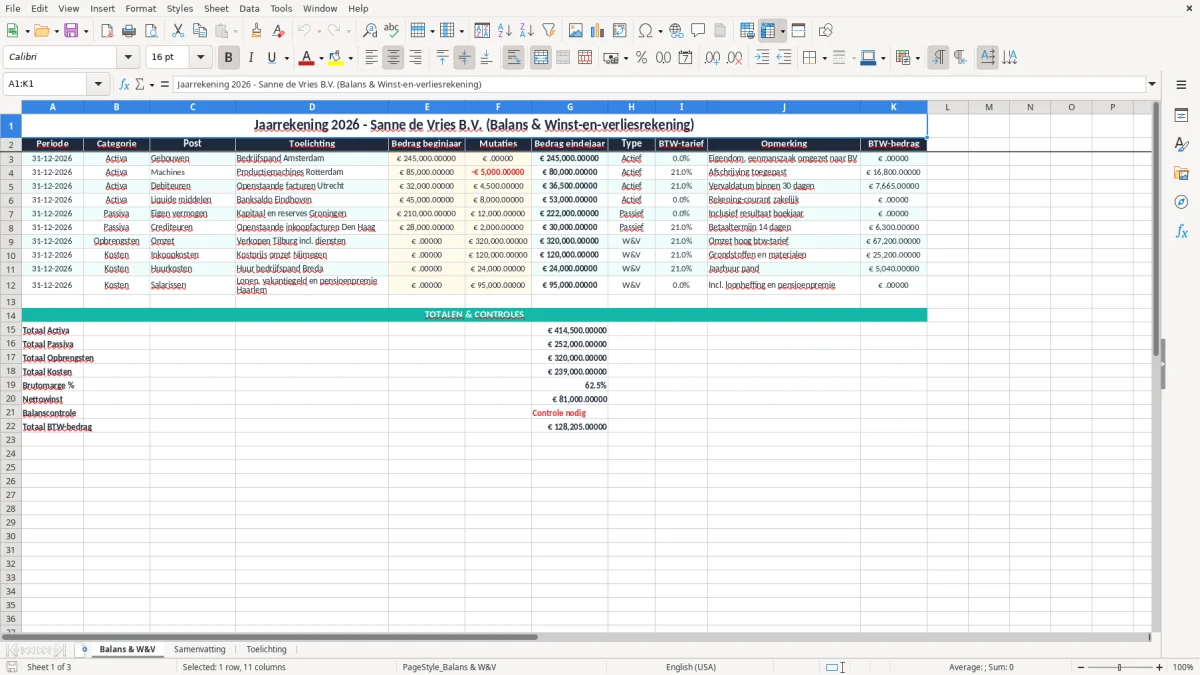Toggle Print Preview
The height and width of the screenshot is (675, 1200).
150,31
